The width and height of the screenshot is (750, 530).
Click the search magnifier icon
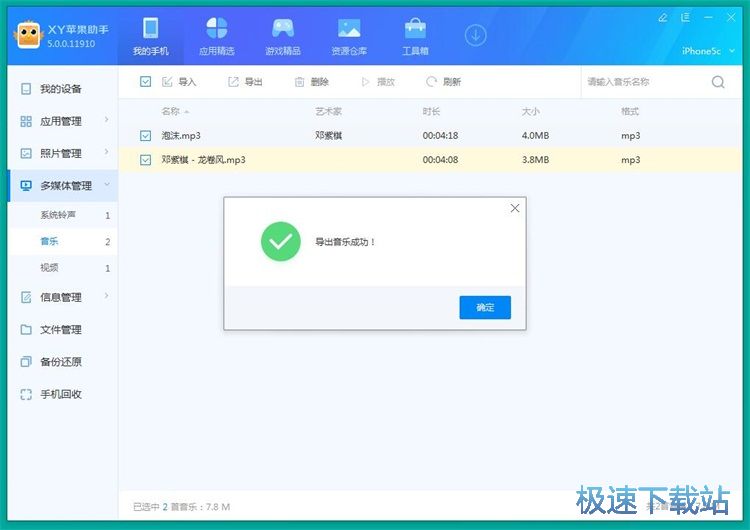(718, 82)
